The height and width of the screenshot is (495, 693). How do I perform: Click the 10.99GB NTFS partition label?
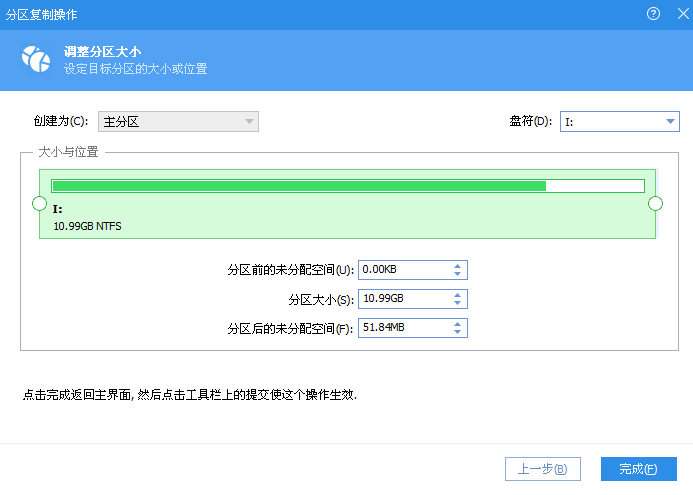(88, 226)
